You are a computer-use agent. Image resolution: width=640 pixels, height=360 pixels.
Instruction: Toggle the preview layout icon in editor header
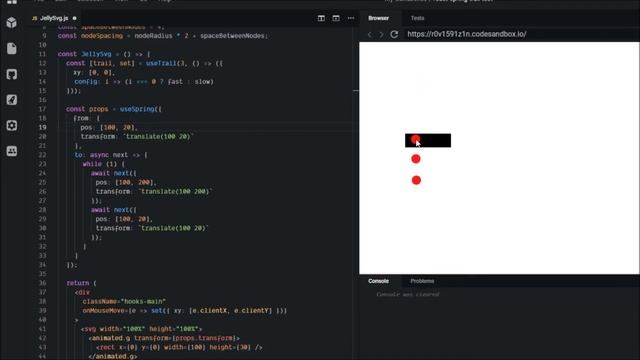tap(336, 18)
